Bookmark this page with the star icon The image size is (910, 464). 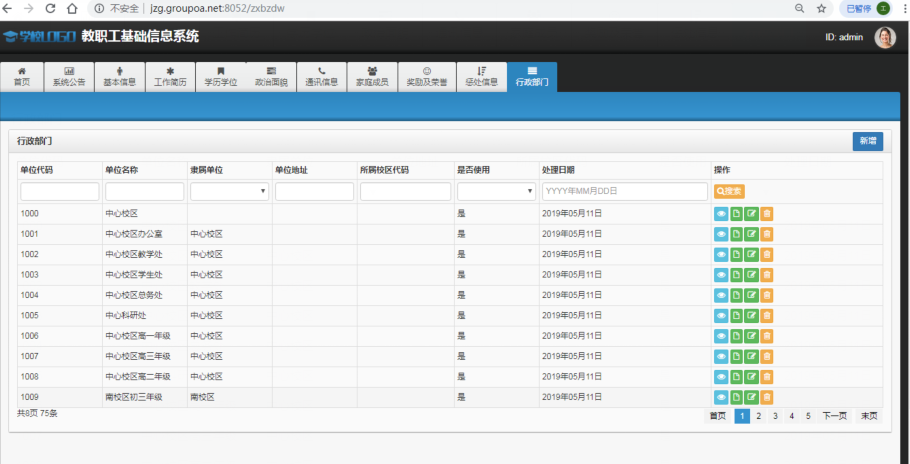821,8
